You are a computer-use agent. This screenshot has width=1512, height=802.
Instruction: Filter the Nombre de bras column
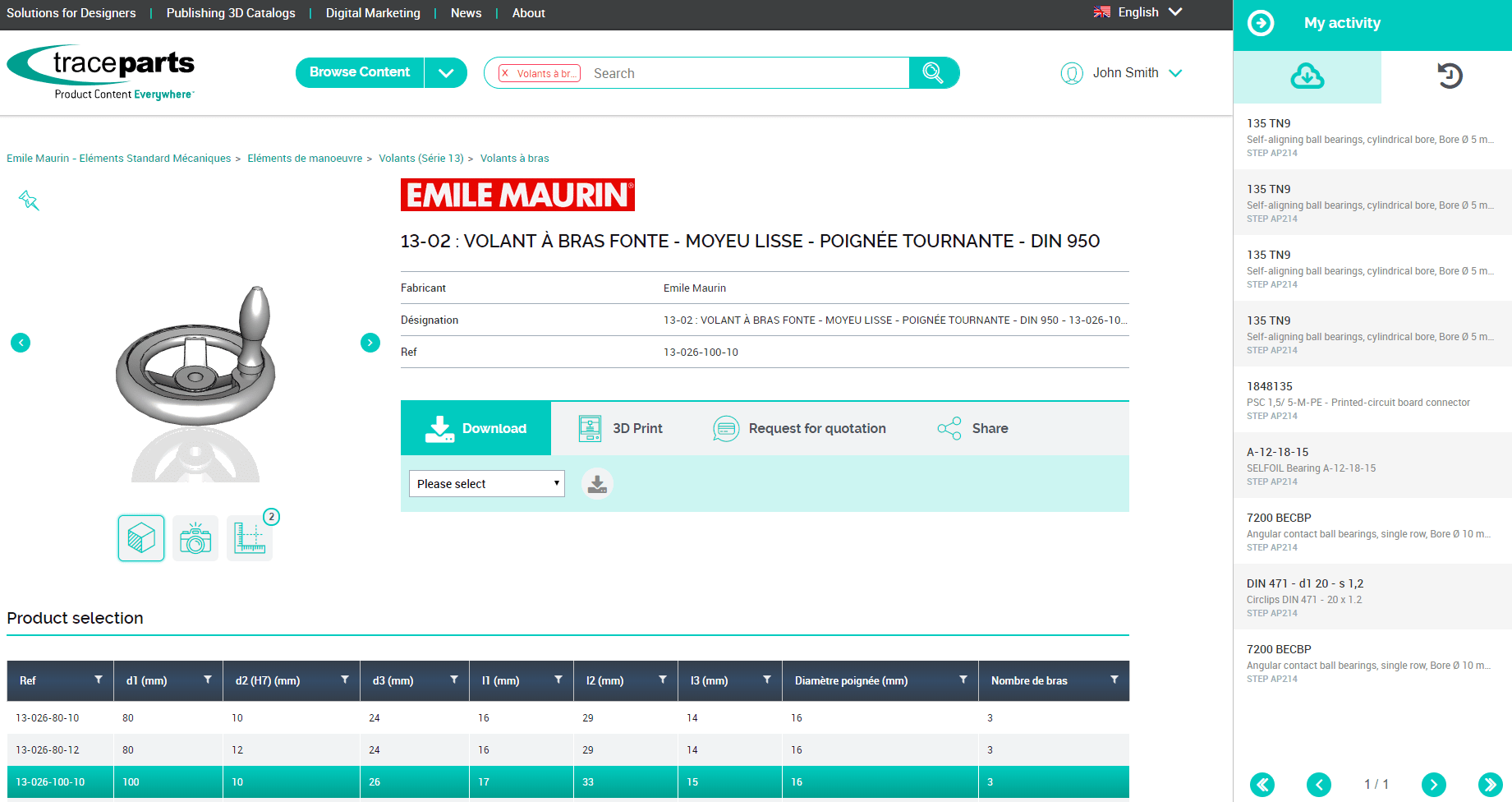1114,680
